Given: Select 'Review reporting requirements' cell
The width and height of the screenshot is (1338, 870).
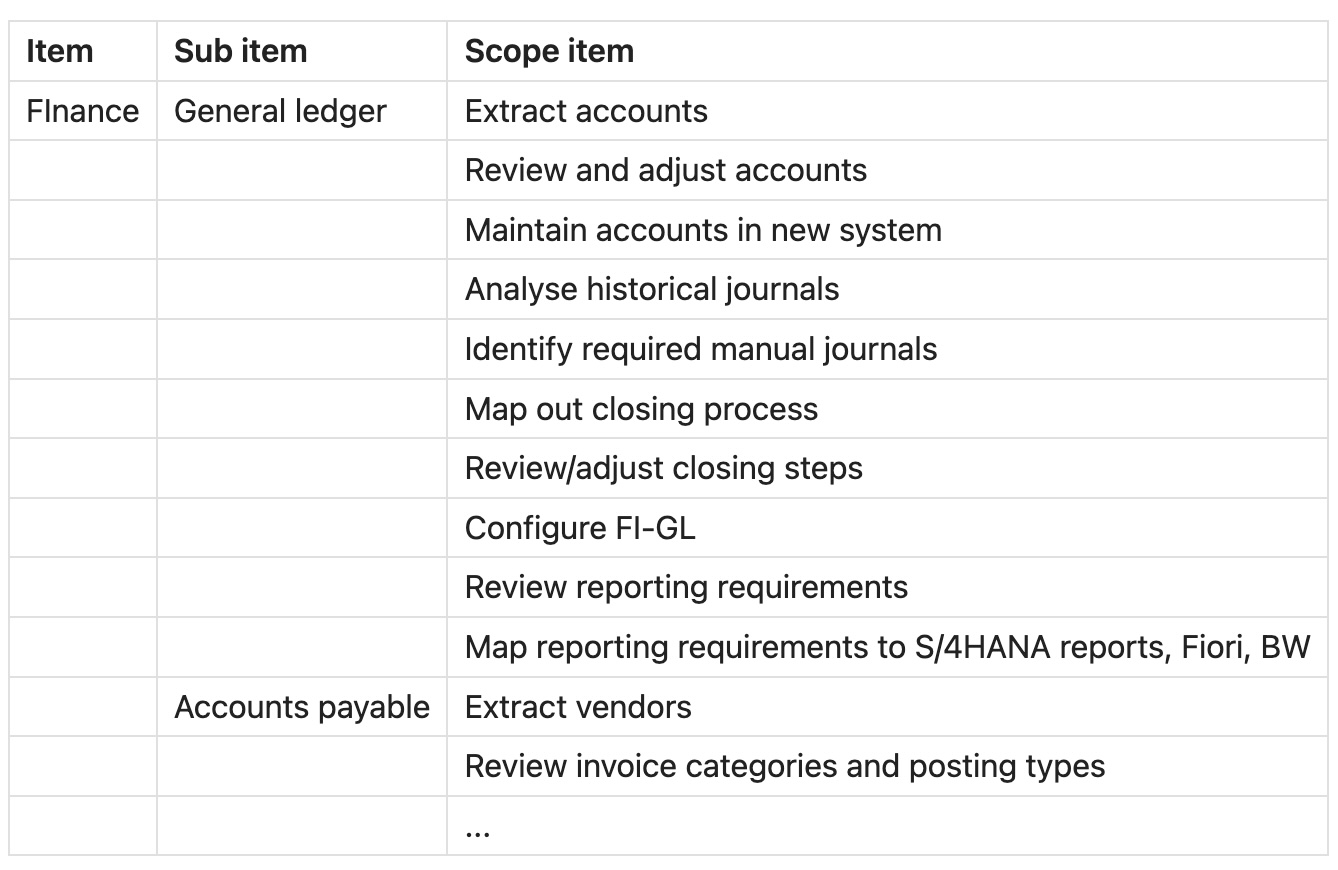Looking at the screenshot, I should [887, 587].
